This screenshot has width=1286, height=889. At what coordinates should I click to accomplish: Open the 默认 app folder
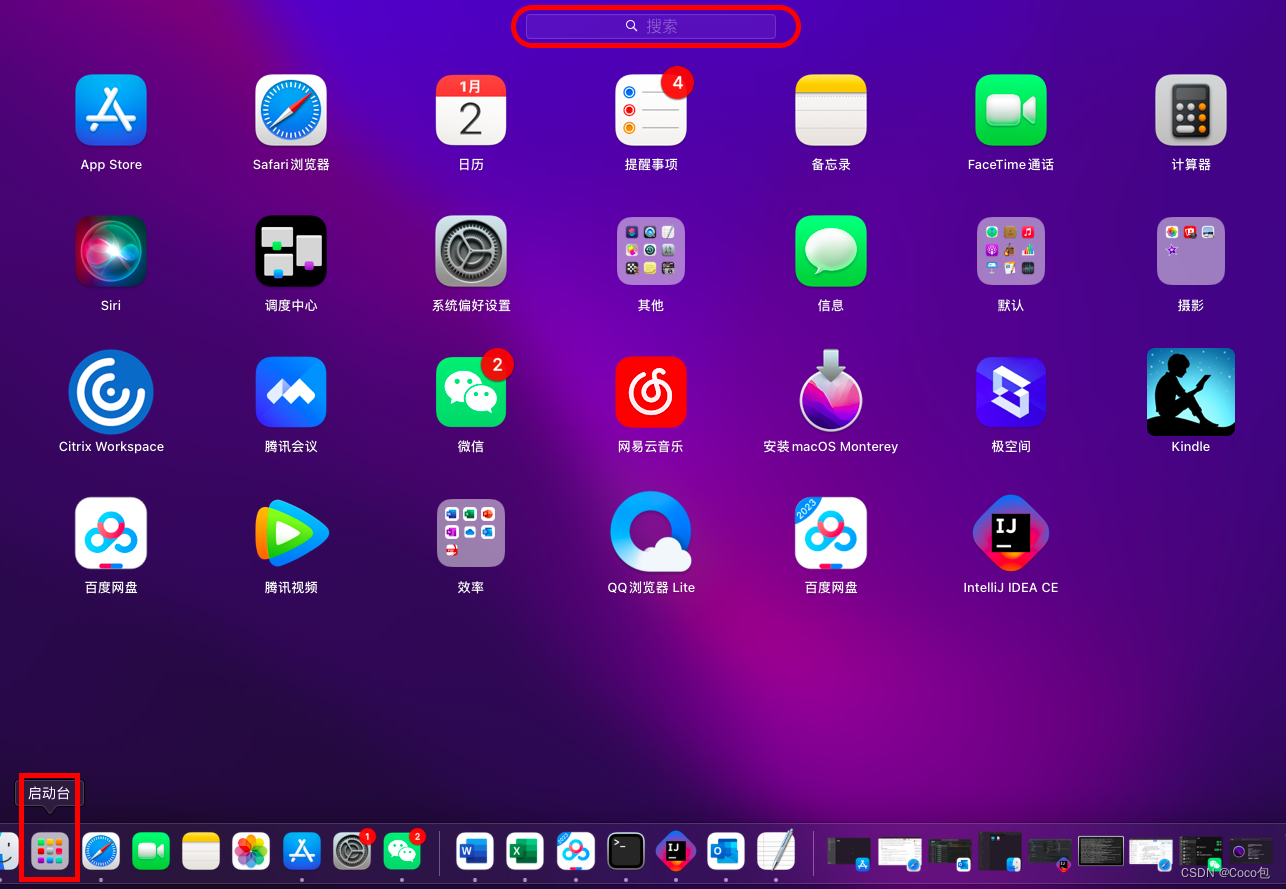1011,251
